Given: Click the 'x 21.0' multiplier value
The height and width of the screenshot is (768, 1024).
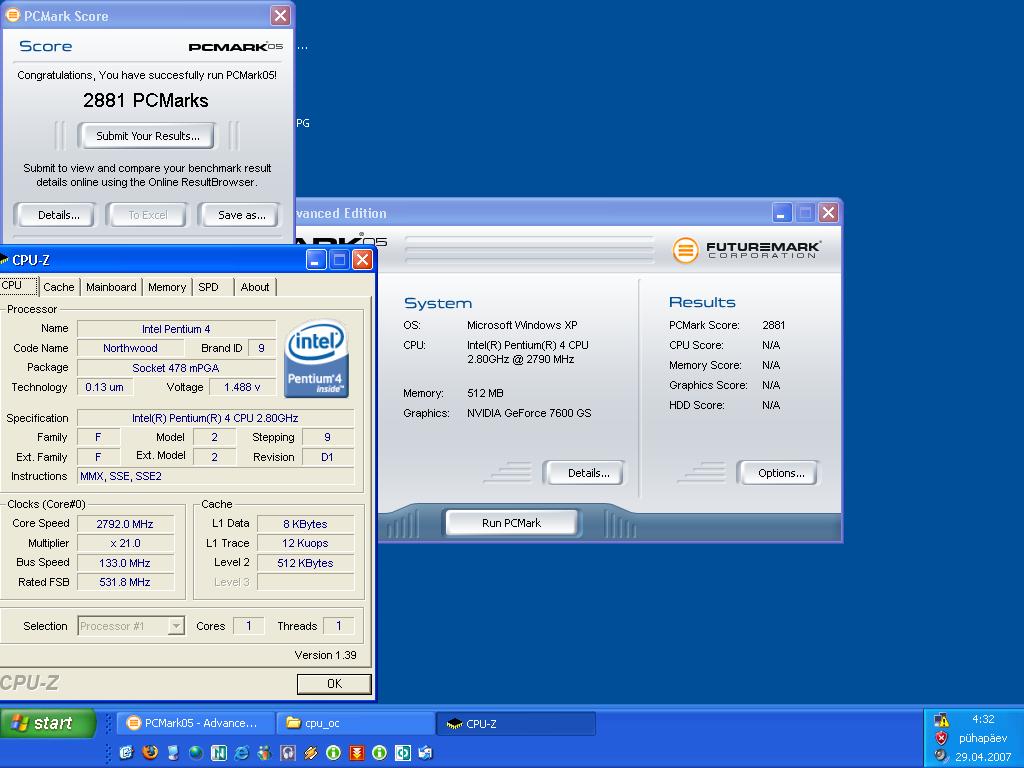Looking at the screenshot, I should (125, 543).
